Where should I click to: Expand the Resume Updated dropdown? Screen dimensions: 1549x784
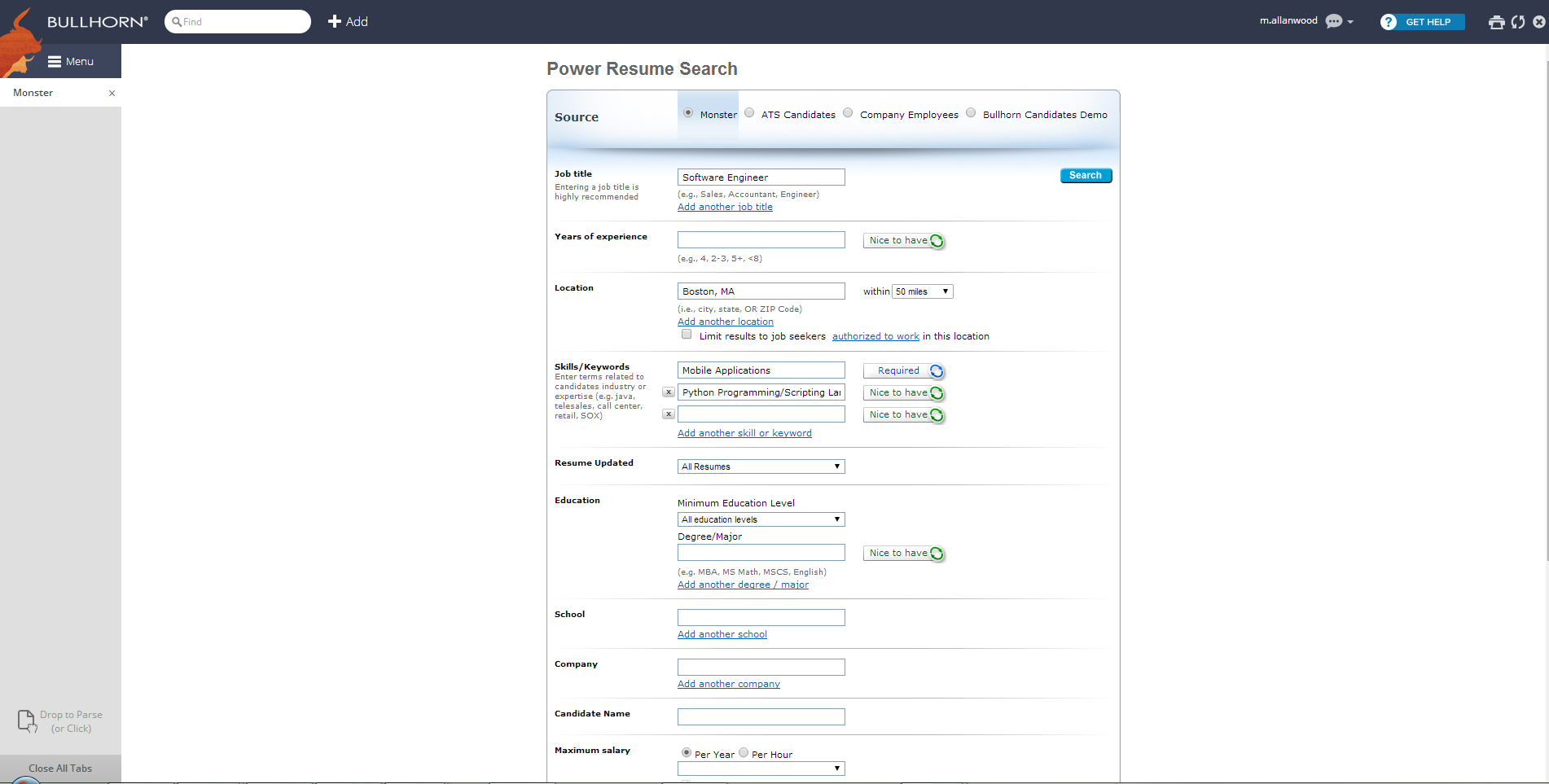click(761, 466)
